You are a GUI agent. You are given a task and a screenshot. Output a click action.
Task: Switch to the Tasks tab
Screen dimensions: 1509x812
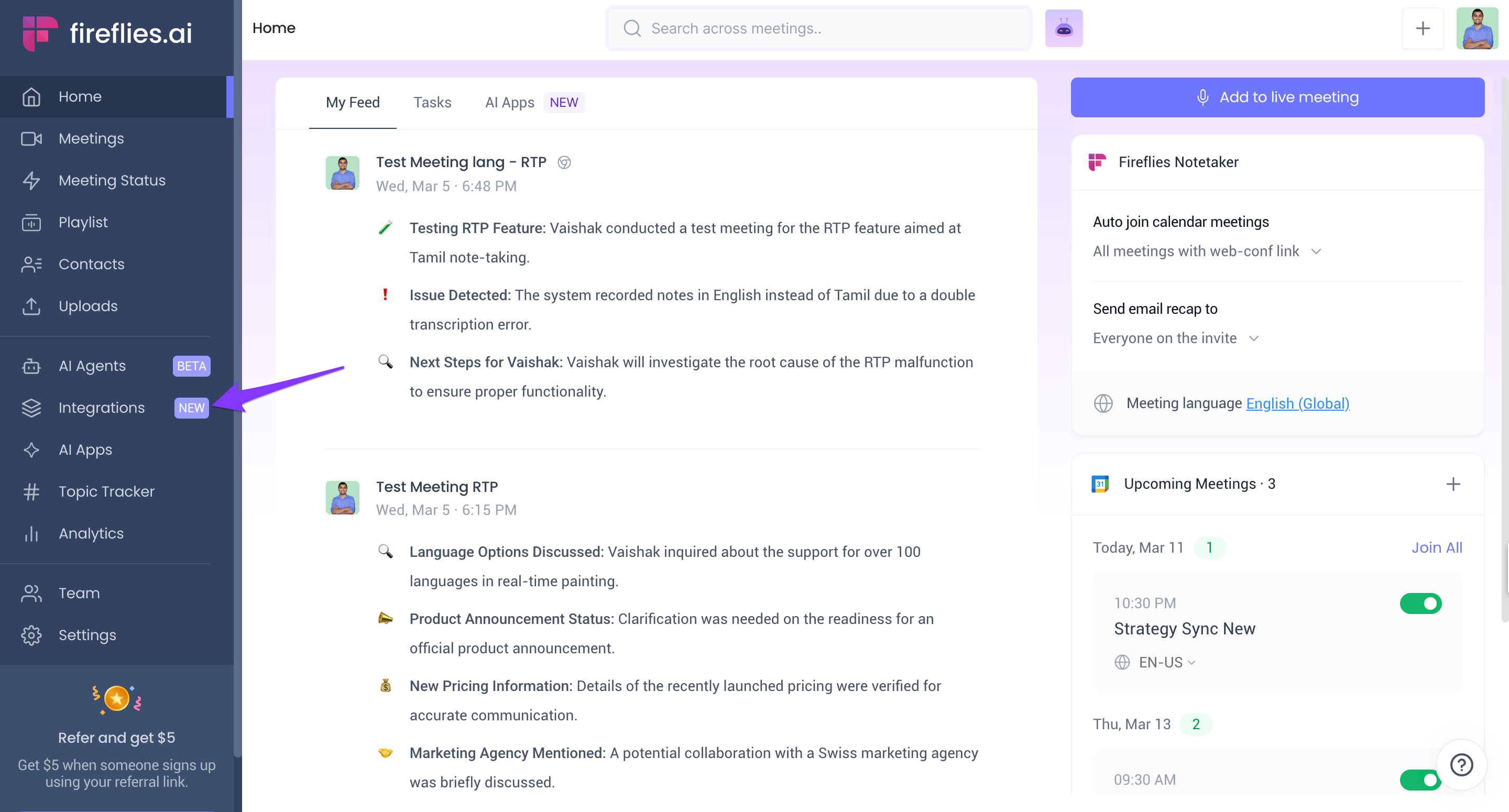pyautogui.click(x=432, y=103)
